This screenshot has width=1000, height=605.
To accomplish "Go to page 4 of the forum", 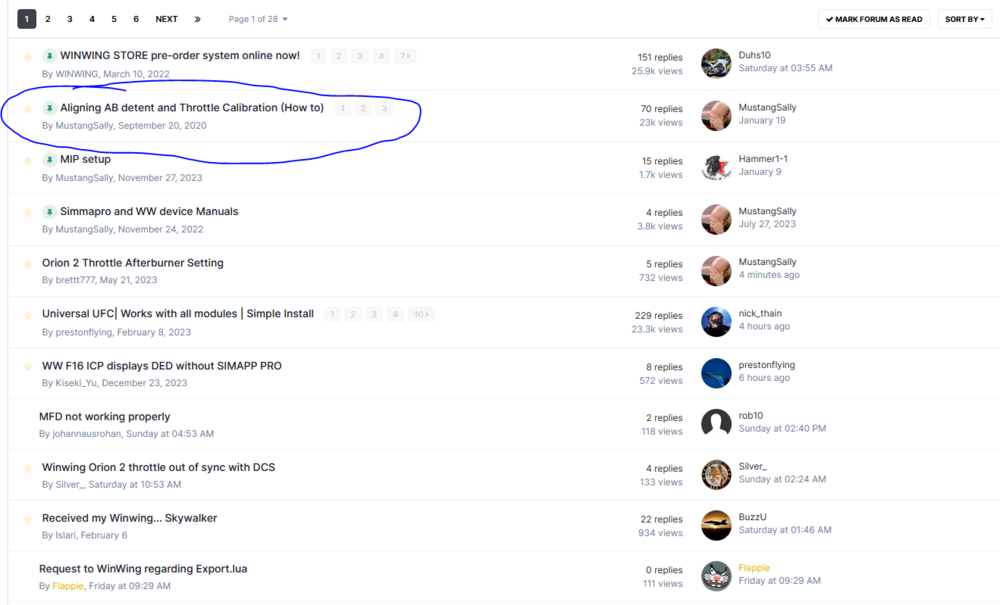I will (x=92, y=19).
